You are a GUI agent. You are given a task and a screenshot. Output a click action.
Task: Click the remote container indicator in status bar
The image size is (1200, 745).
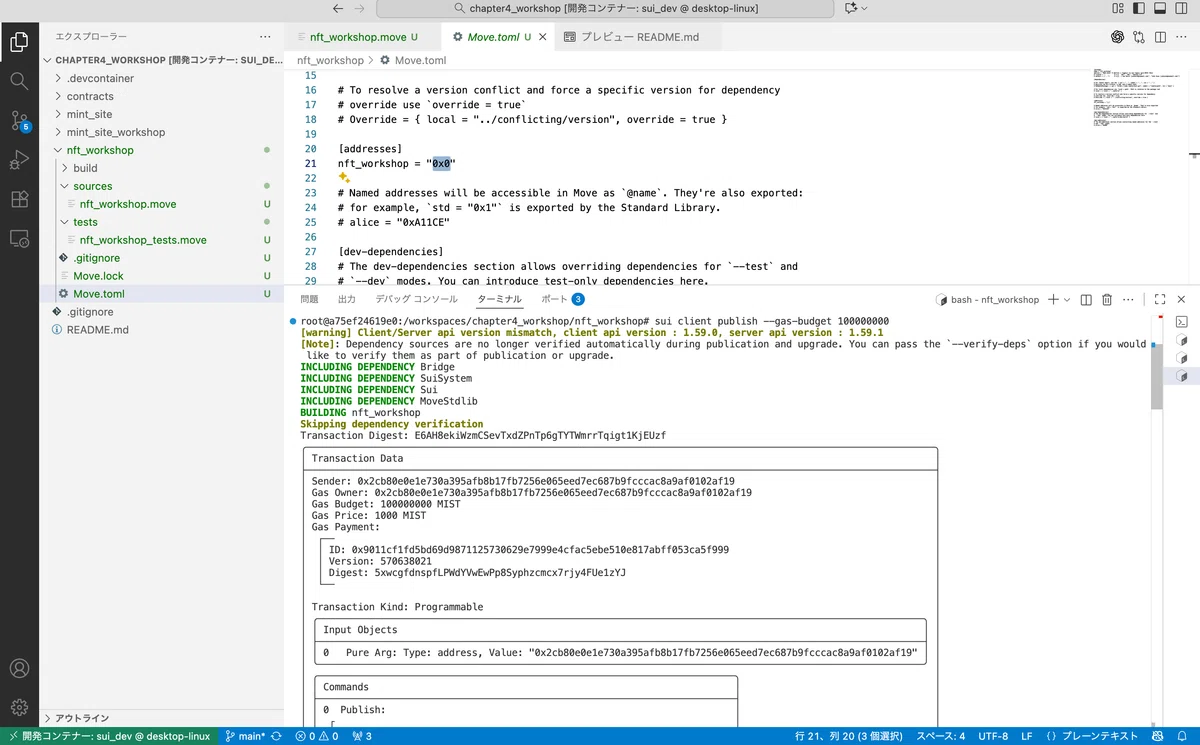pos(109,736)
